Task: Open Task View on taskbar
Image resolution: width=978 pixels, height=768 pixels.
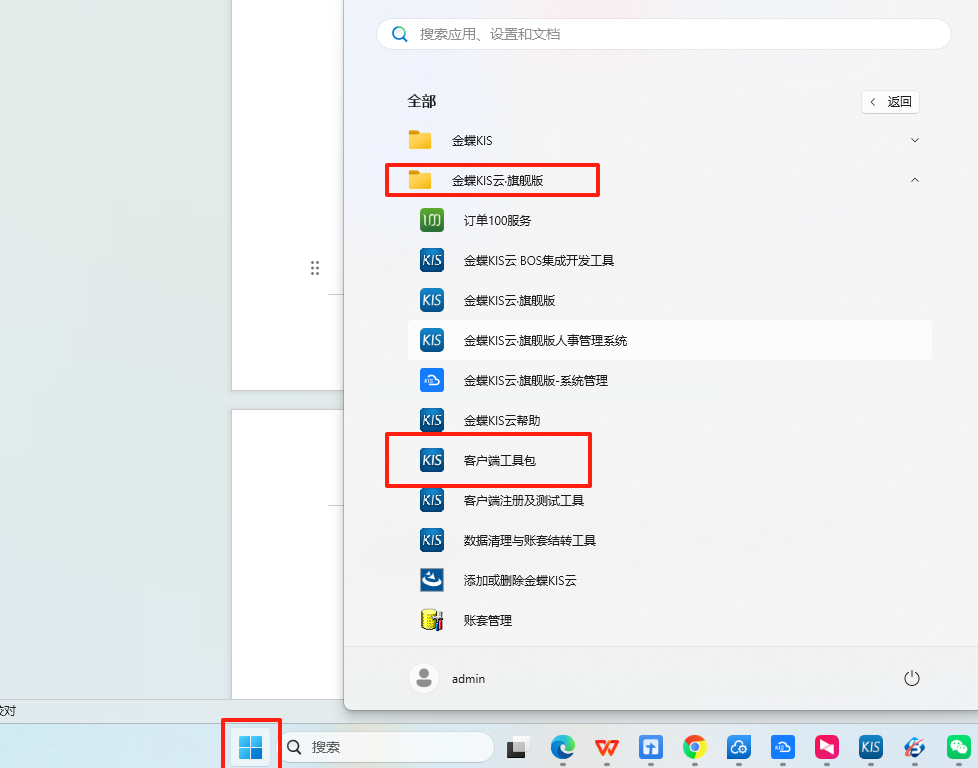Action: coord(518,746)
